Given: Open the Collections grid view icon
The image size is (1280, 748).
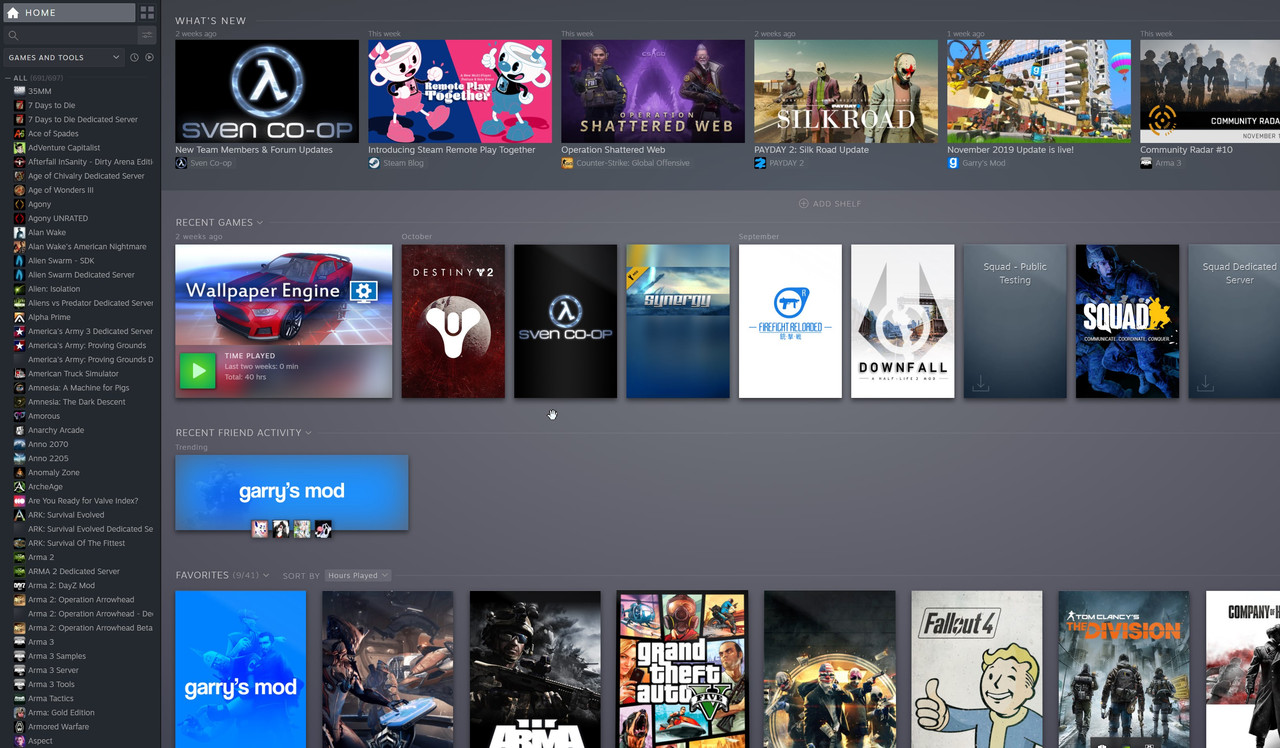Looking at the screenshot, I should coord(147,13).
